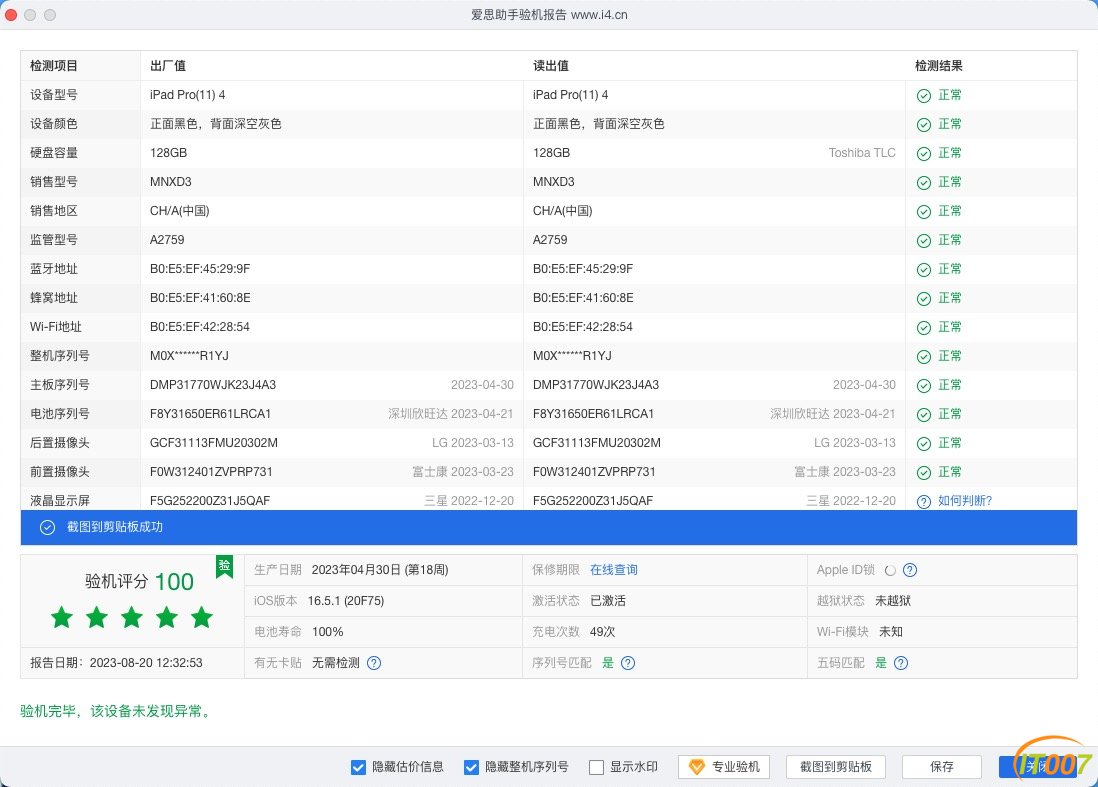Click the green check icon in 蜂窝地址 row
The height and width of the screenshot is (787, 1098).
click(924, 299)
